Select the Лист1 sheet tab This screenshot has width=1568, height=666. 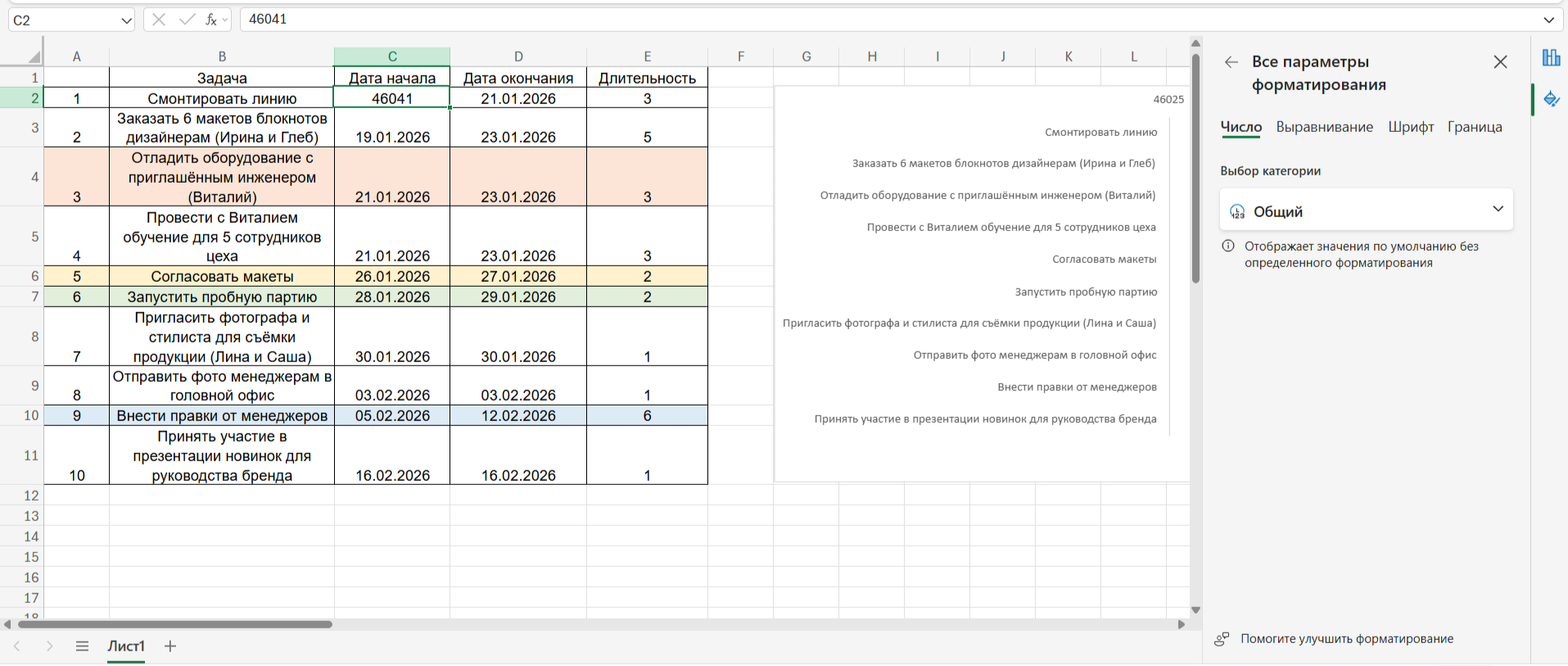point(126,646)
